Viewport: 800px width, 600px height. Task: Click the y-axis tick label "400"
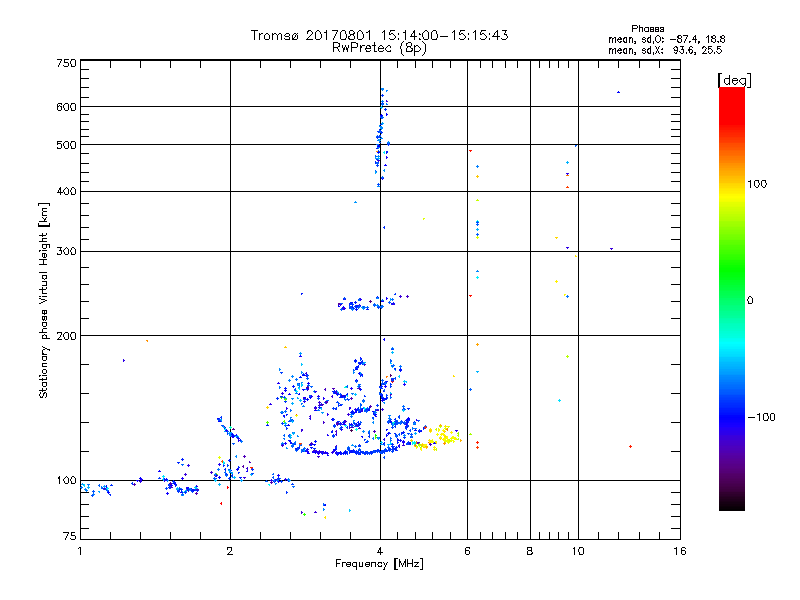(66, 192)
